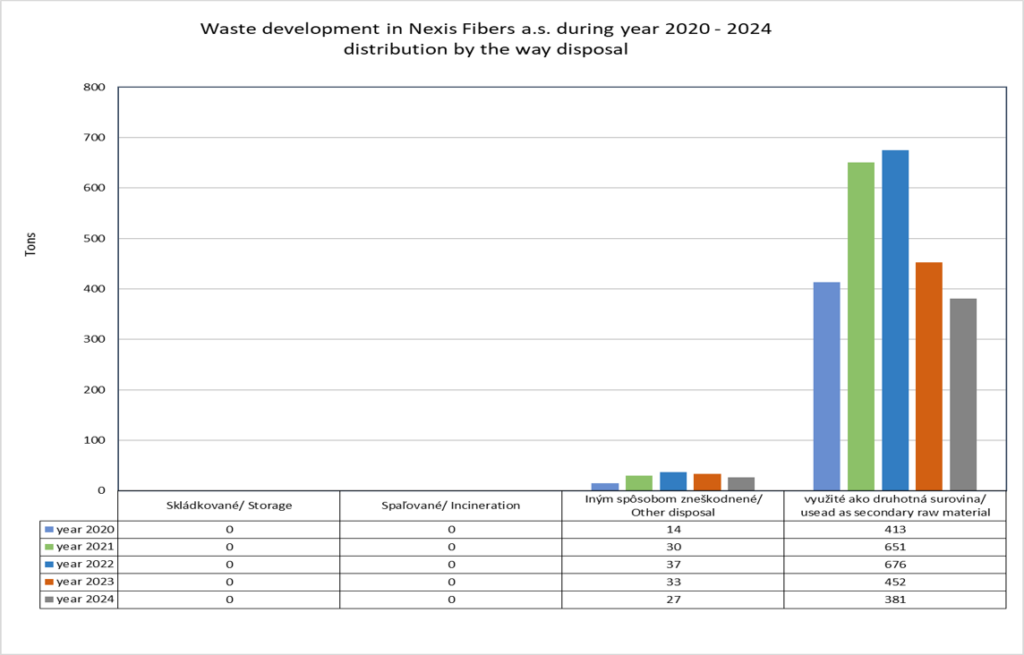Click the 'Tons' vertical axis label

point(31,244)
